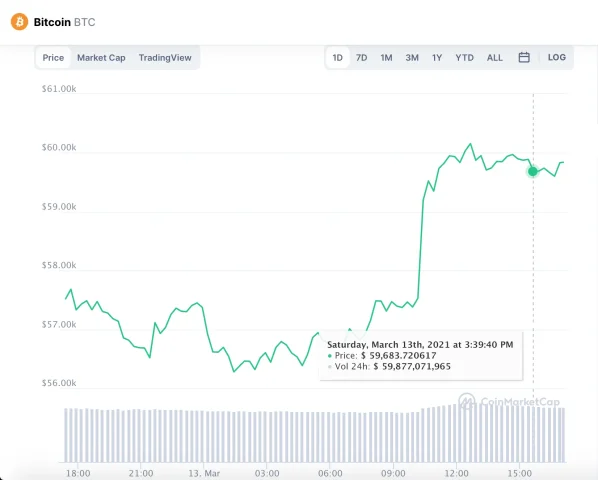Screen dimensions: 598x480
Task: Switch to the Price tab
Action: 53,58
